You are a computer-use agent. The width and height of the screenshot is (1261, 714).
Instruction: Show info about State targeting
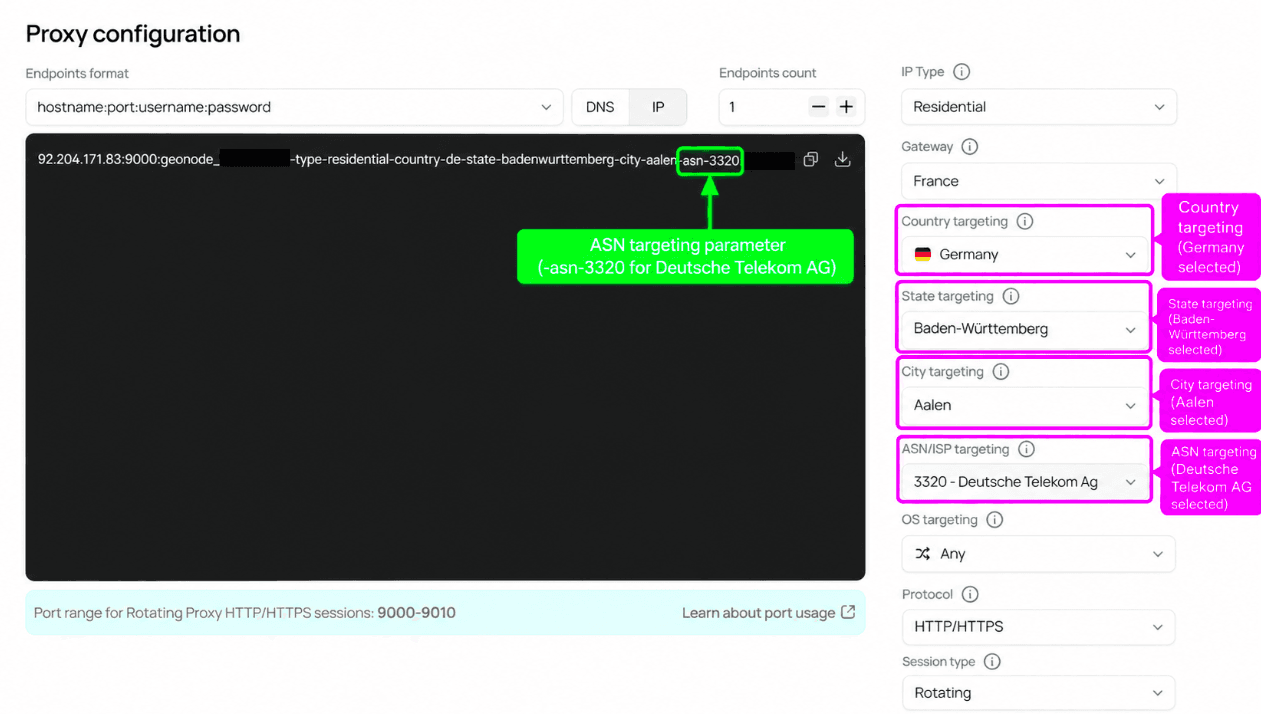pyautogui.click(x=1011, y=297)
